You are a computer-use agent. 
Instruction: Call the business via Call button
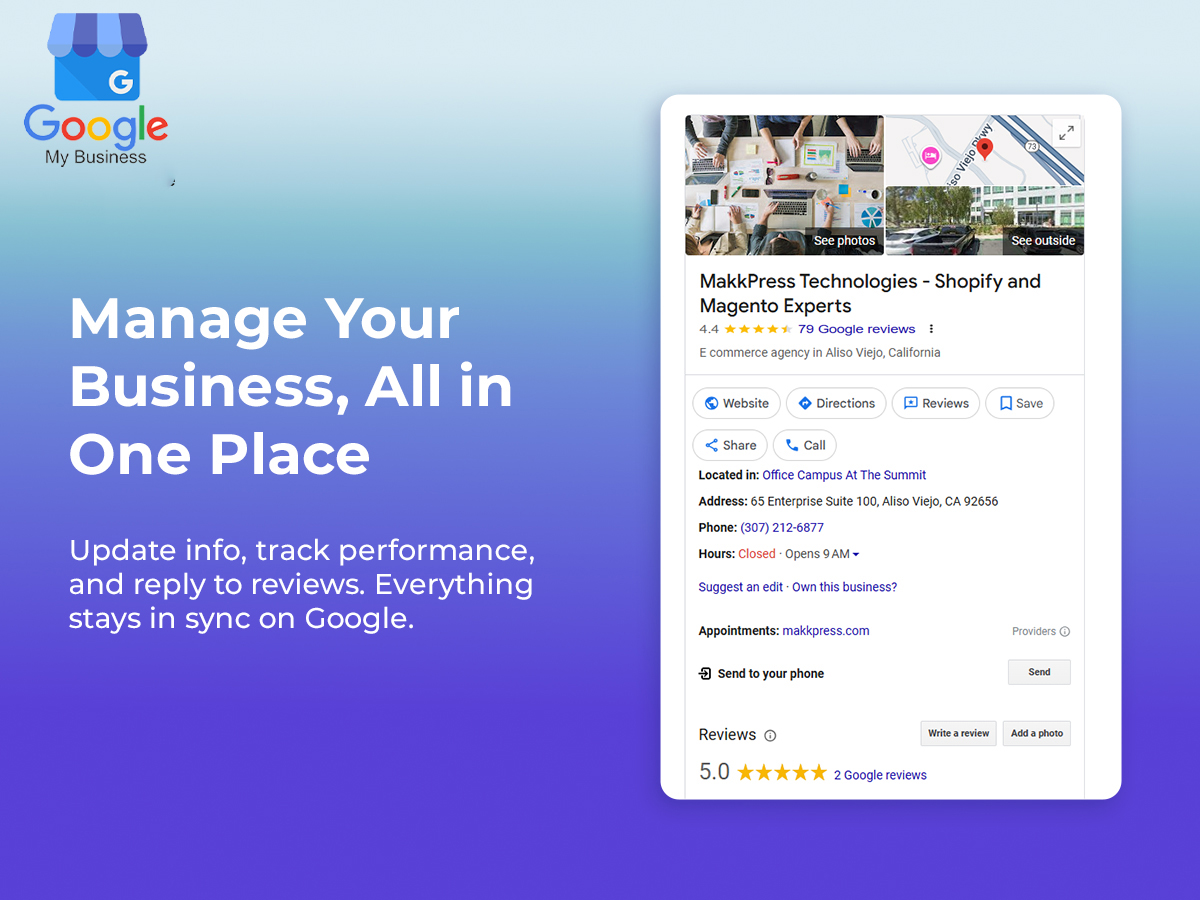pos(805,445)
